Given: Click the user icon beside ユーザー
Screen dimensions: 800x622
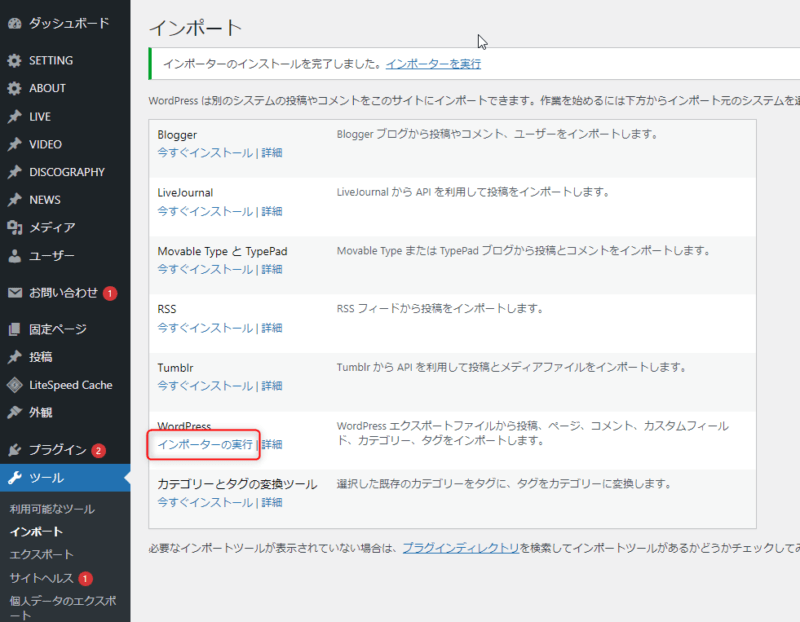Looking at the screenshot, I should [14, 256].
